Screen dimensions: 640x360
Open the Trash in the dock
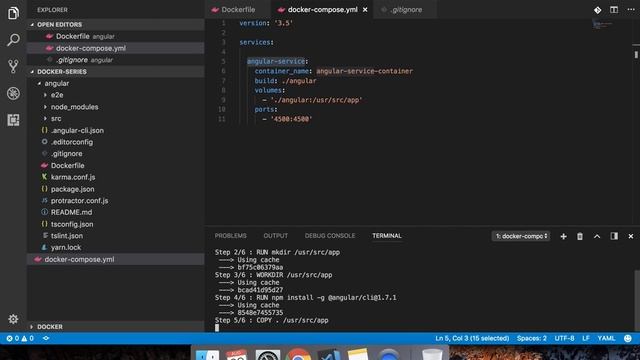click(x=431, y=354)
